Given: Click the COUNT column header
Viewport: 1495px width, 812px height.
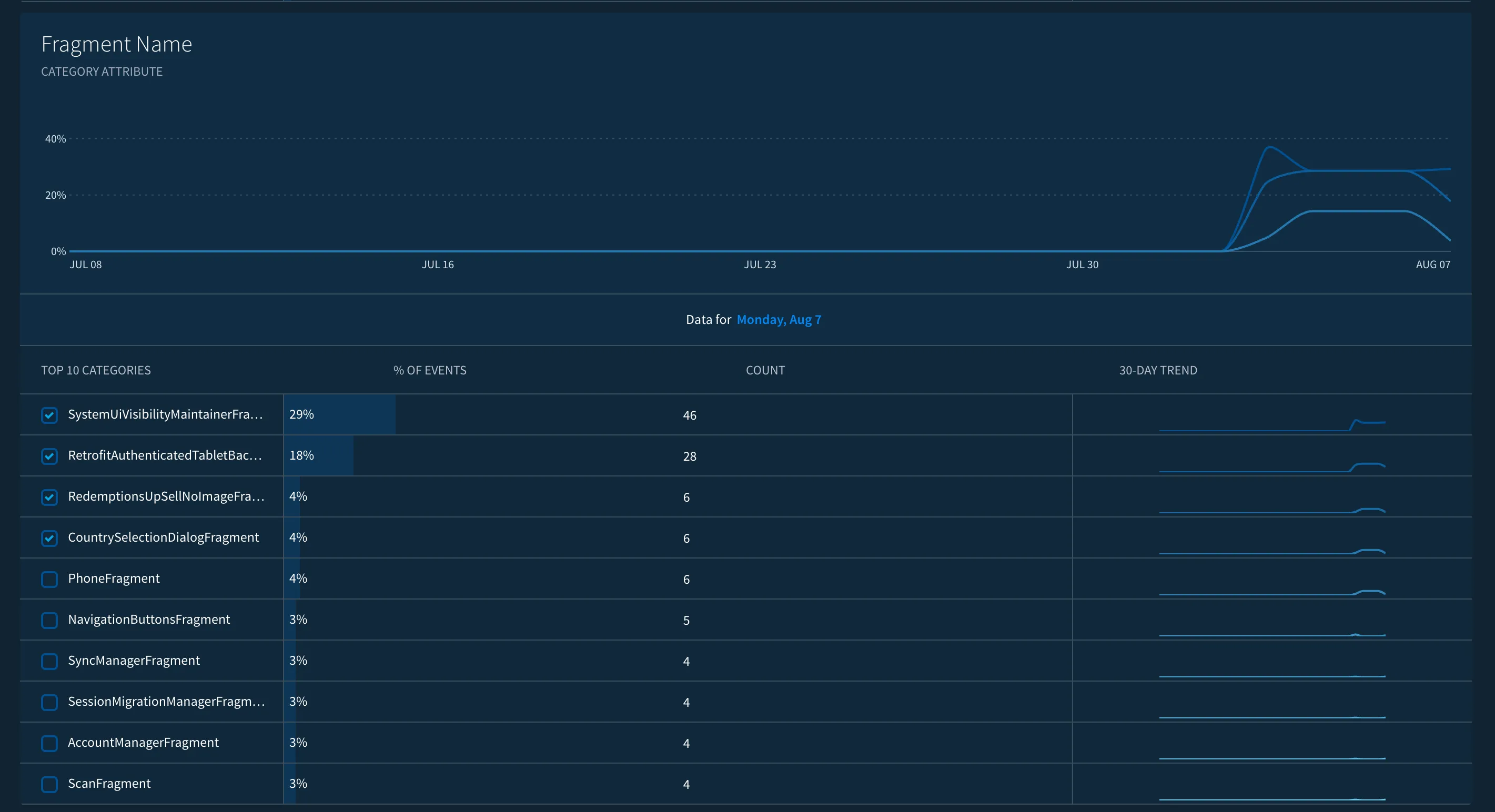Looking at the screenshot, I should pos(765,370).
